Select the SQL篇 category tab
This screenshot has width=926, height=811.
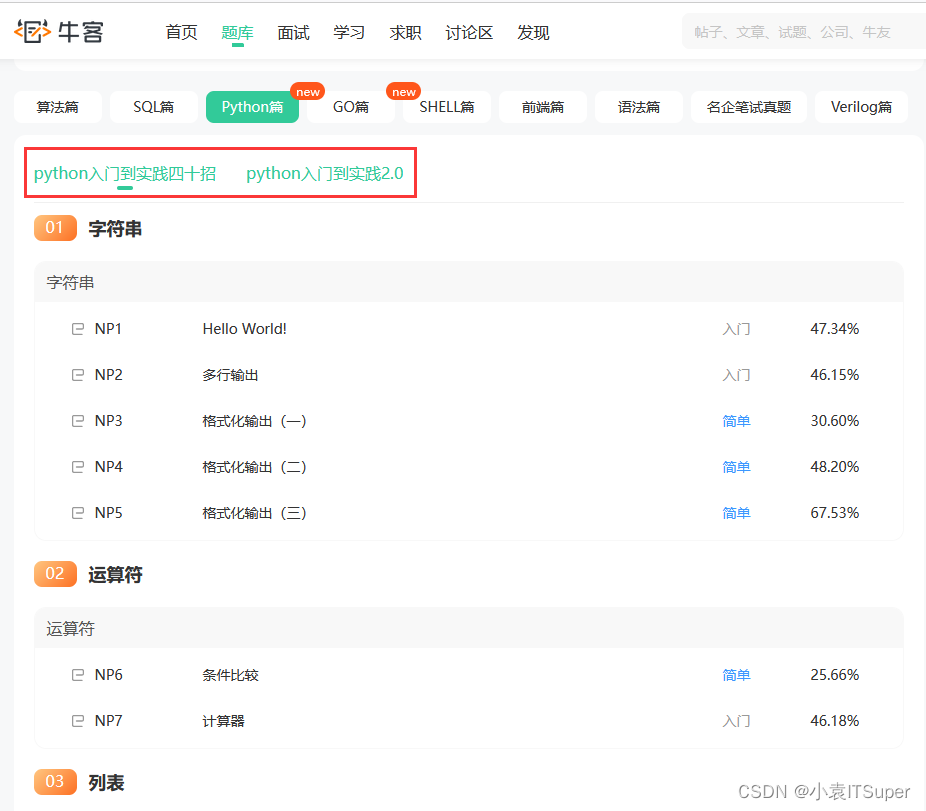pos(154,107)
